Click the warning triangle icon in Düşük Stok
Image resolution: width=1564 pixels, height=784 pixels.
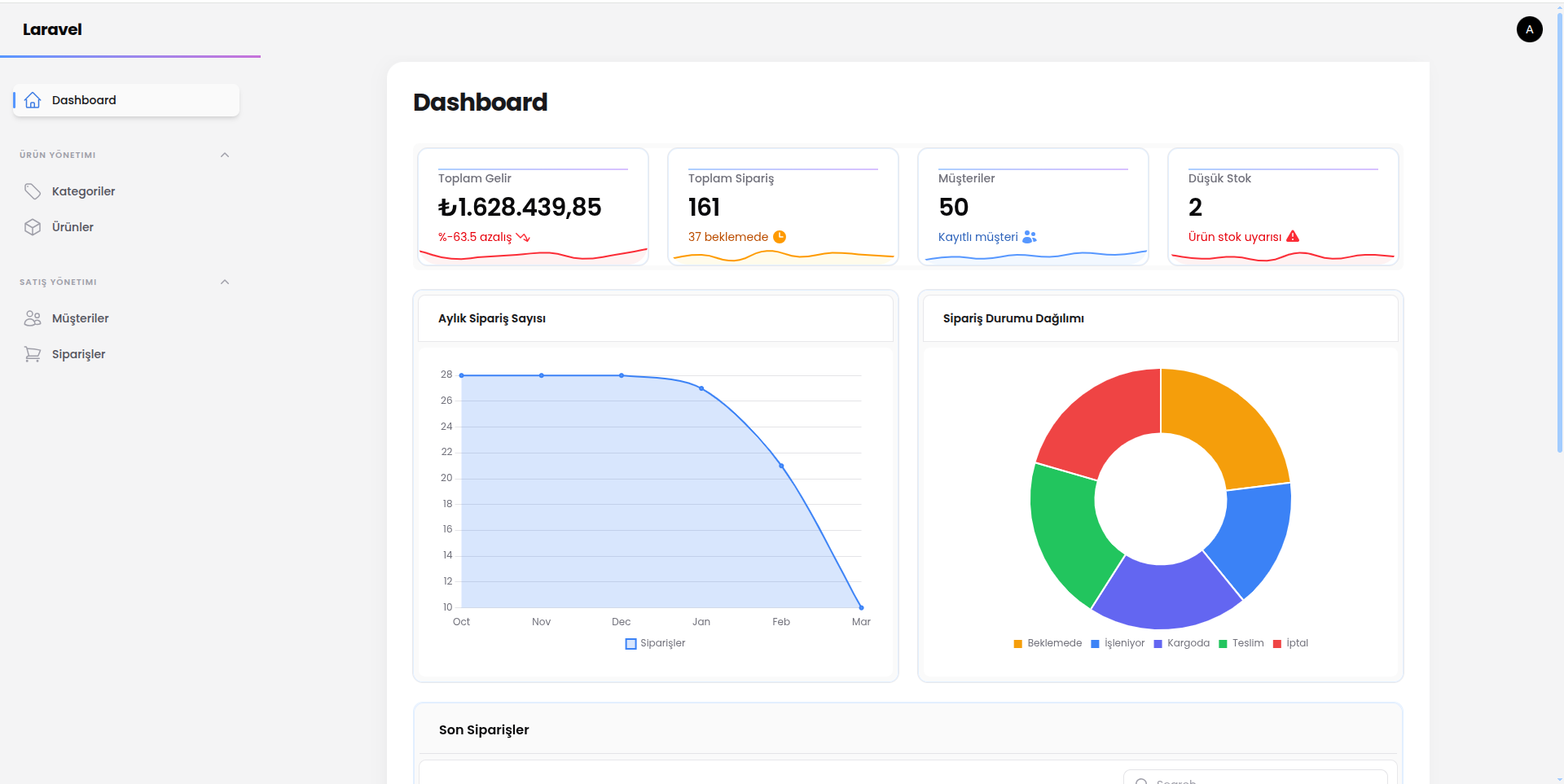coord(1293,237)
